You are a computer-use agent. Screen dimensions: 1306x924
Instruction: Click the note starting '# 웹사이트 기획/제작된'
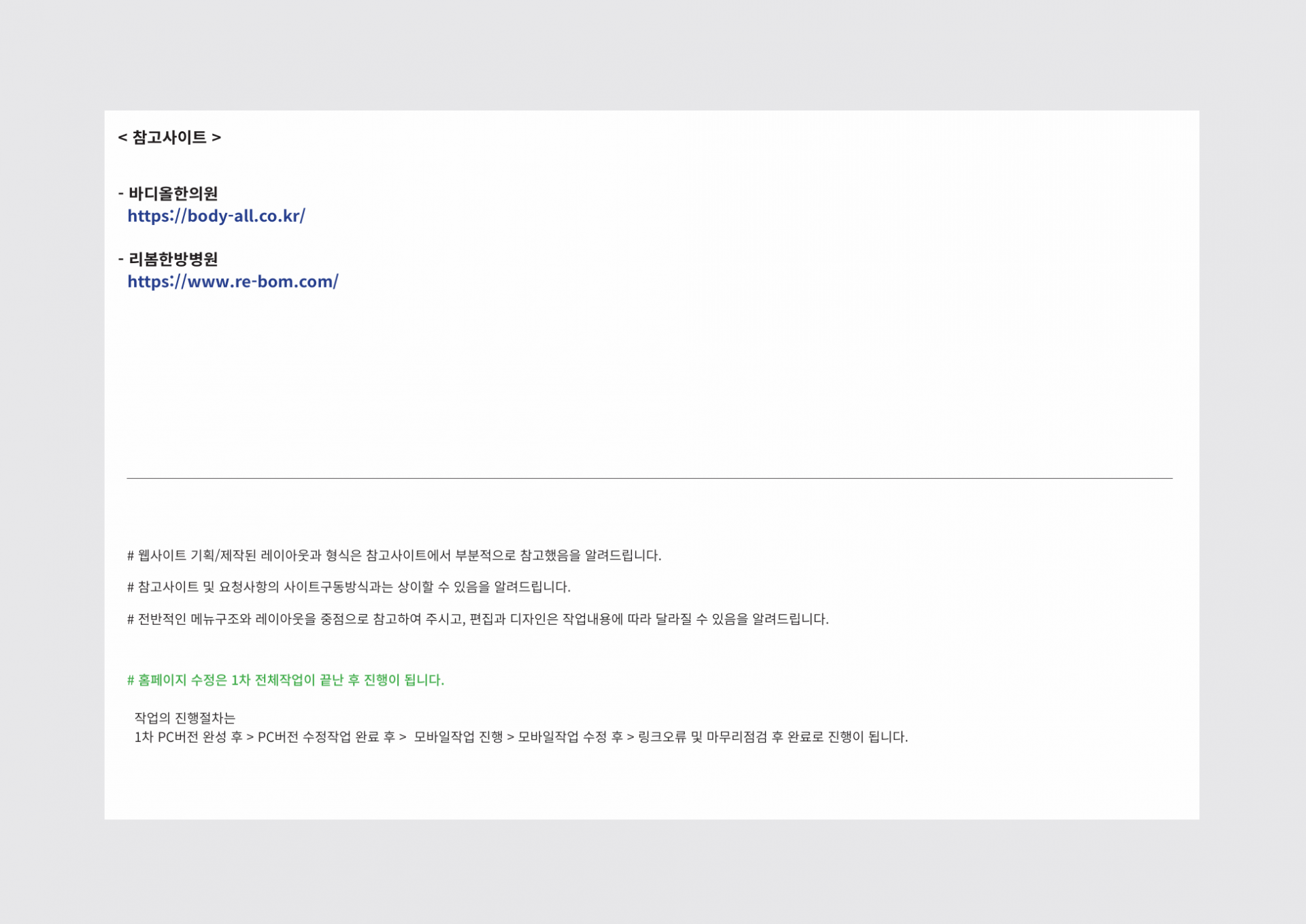point(393,555)
